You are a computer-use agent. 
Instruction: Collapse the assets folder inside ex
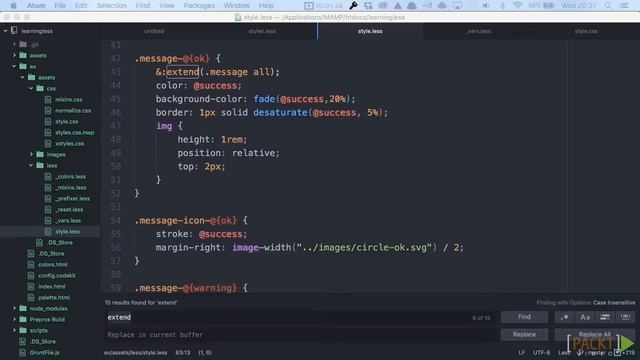22,77
